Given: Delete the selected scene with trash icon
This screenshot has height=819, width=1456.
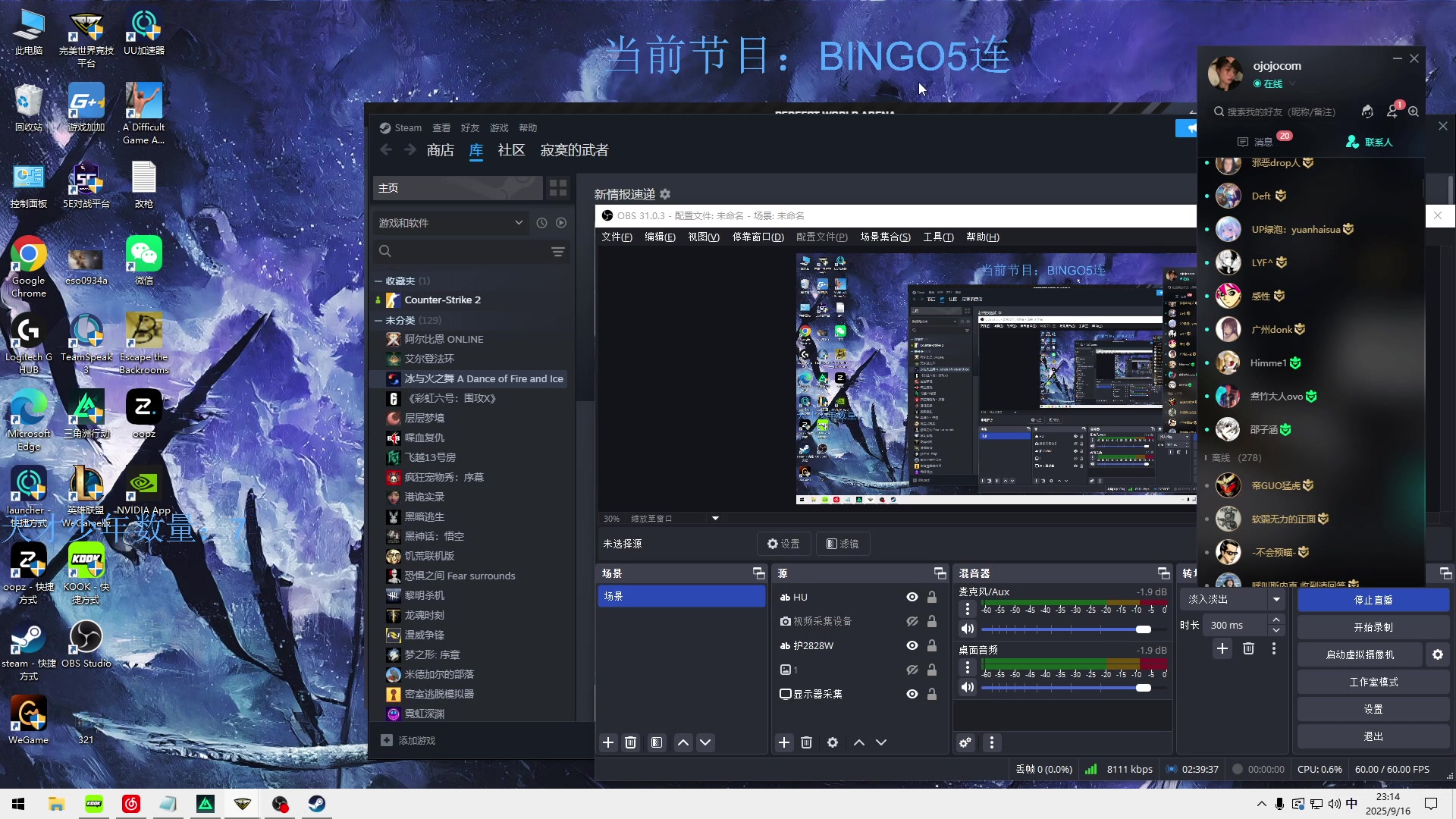Looking at the screenshot, I should coord(630,742).
